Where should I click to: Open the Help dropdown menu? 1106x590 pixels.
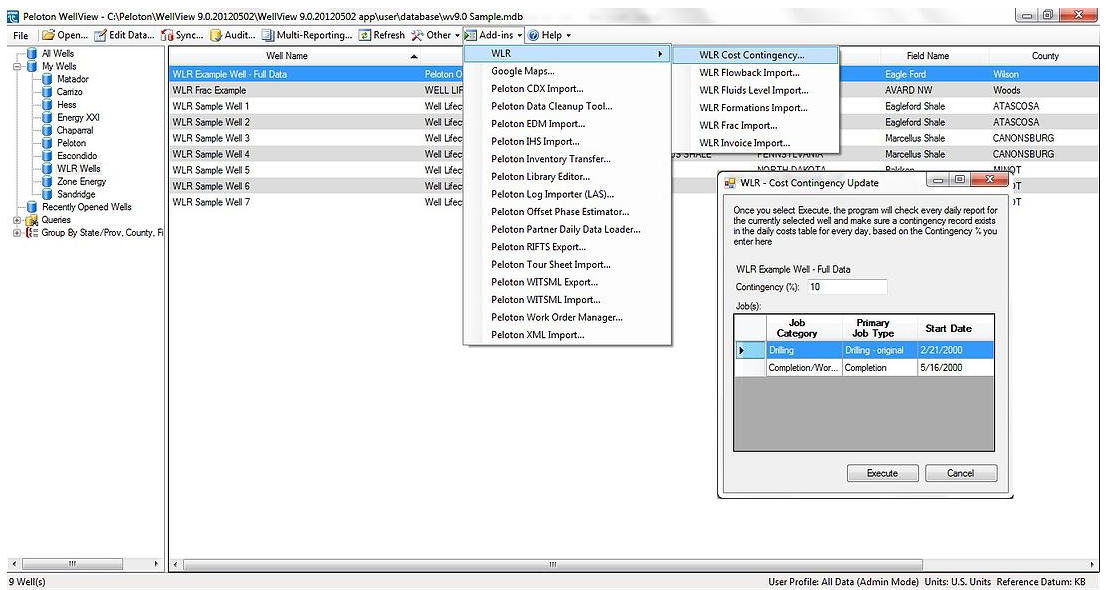click(549, 35)
